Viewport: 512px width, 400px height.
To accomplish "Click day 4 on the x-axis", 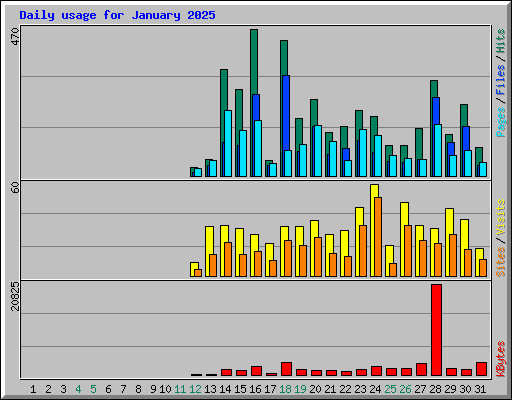I will [x=78, y=389].
